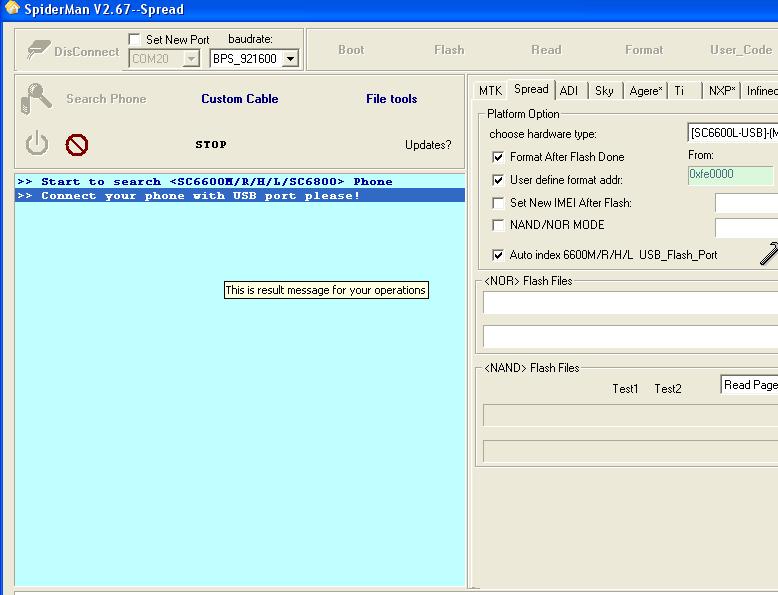Click the NAND/NOR MODE value field
Screen dimensions: 778x595
(746, 228)
